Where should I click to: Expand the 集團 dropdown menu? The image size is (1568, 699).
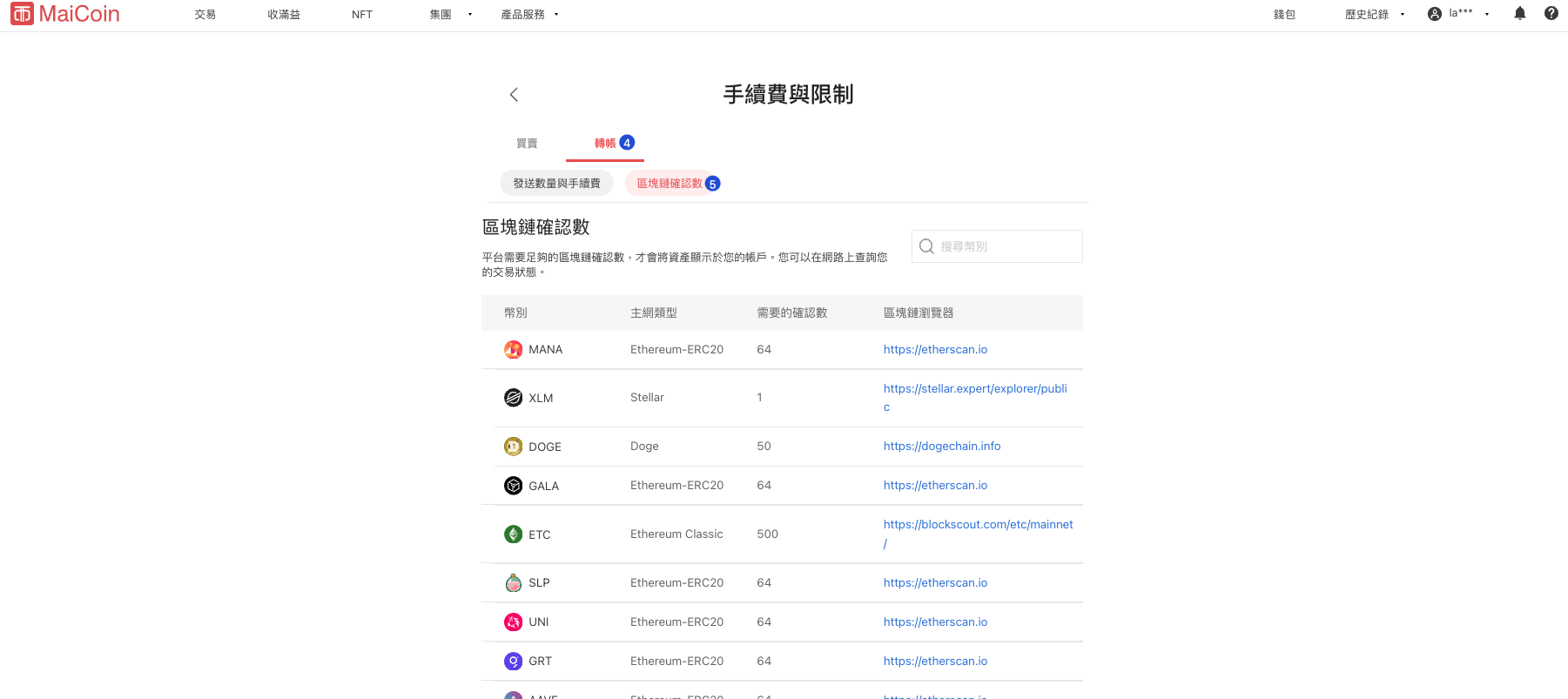(x=451, y=15)
